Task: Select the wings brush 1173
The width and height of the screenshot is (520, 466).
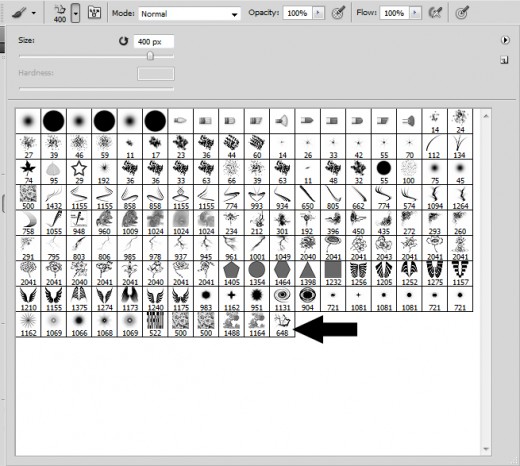Action: pyautogui.click(x=130, y=299)
